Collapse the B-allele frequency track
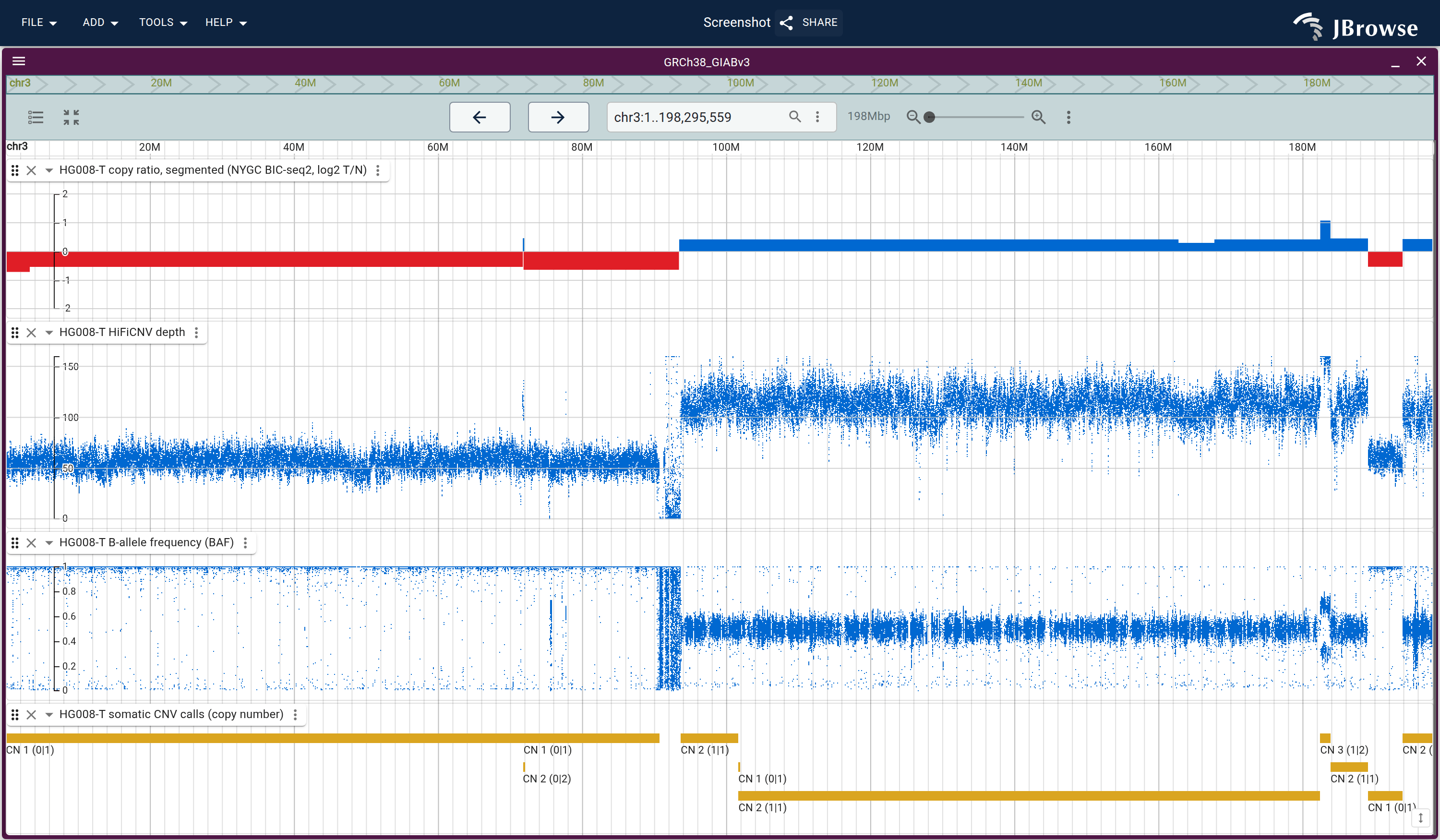1440x840 pixels. (x=49, y=543)
